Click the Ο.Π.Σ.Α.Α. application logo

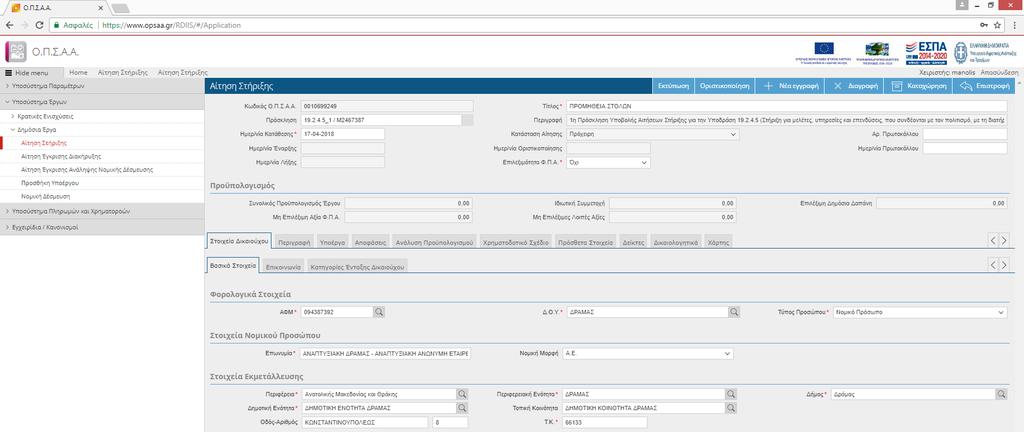[x=16, y=52]
